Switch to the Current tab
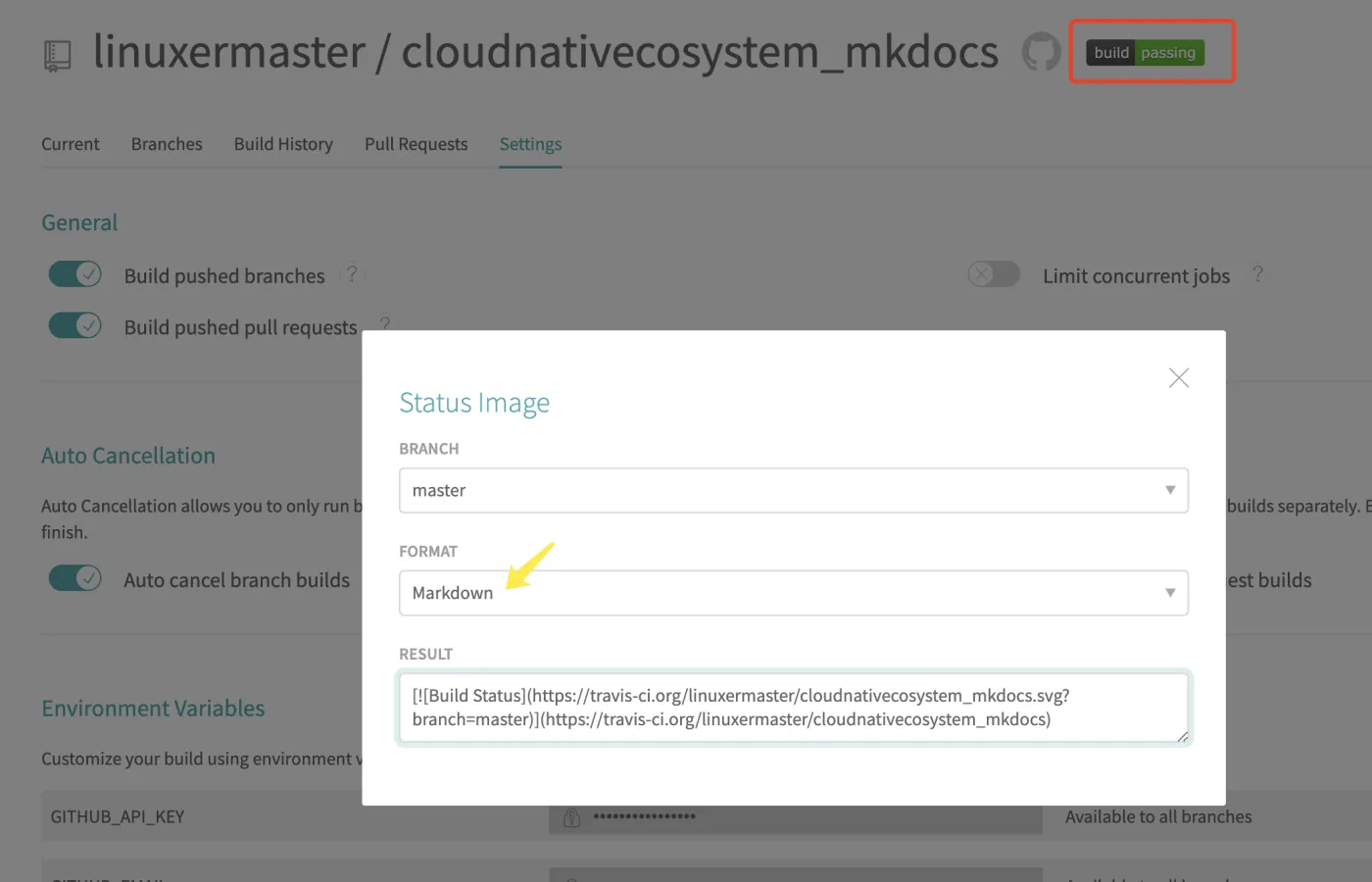Image resolution: width=1372 pixels, height=882 pixels. point(71,144)
